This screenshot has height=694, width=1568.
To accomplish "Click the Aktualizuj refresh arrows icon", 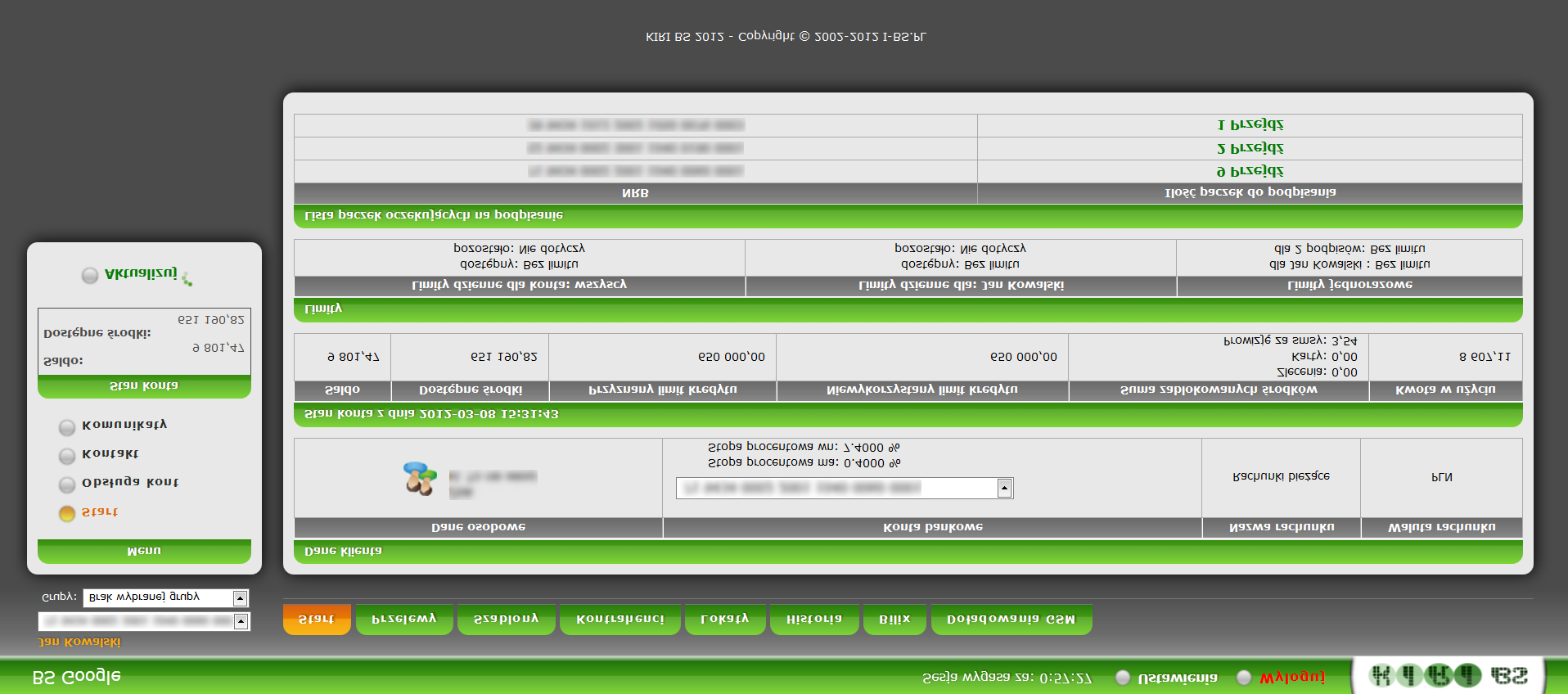I will tap(187, 278).
